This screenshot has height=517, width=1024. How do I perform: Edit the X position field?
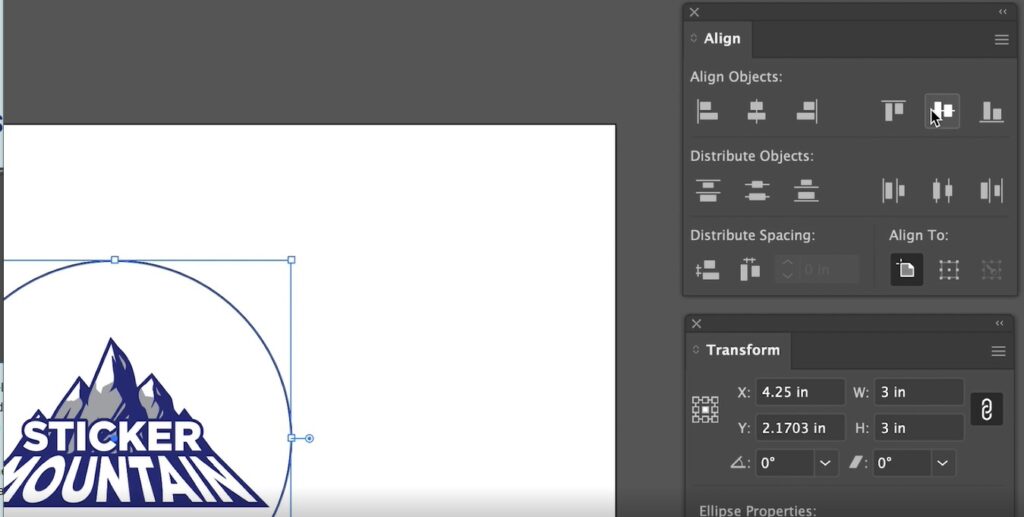click(x=800, y=392)
